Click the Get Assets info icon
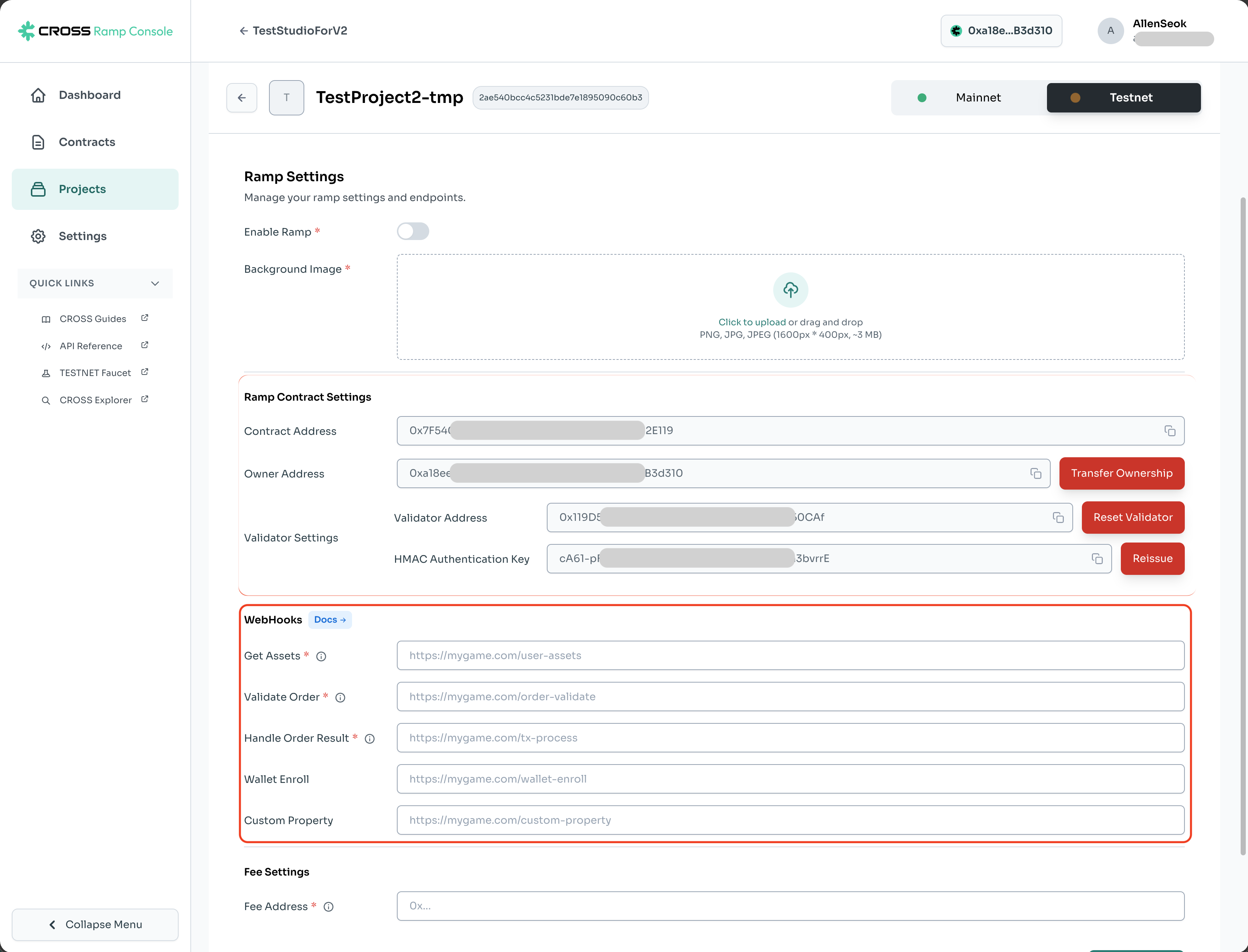This screenshot has height=952, width=1248. click(321, 656)
